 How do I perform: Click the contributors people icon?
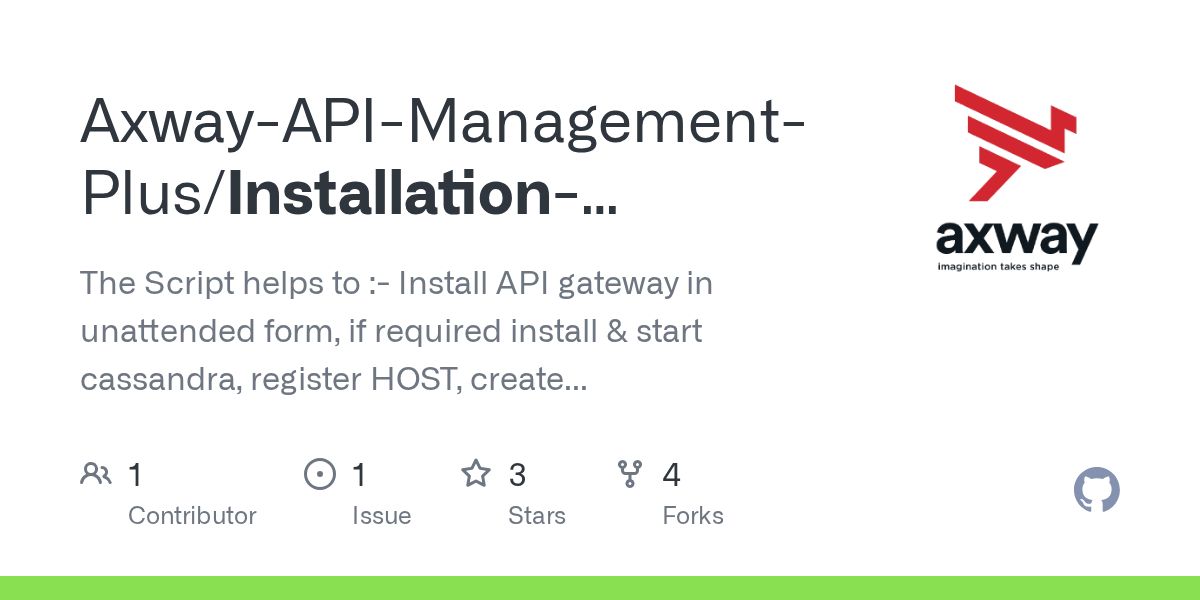click(96, 474)
